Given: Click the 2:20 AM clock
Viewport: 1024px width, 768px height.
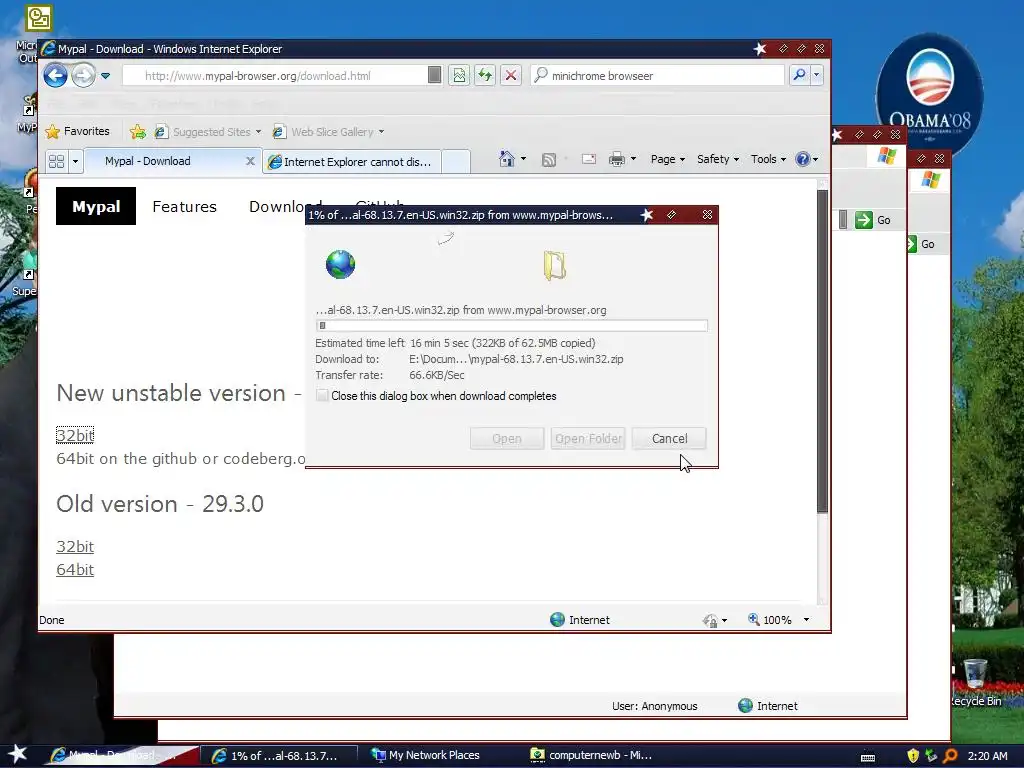Looking at the screenshot, I should pyautogui.click(x=987, y=756).
